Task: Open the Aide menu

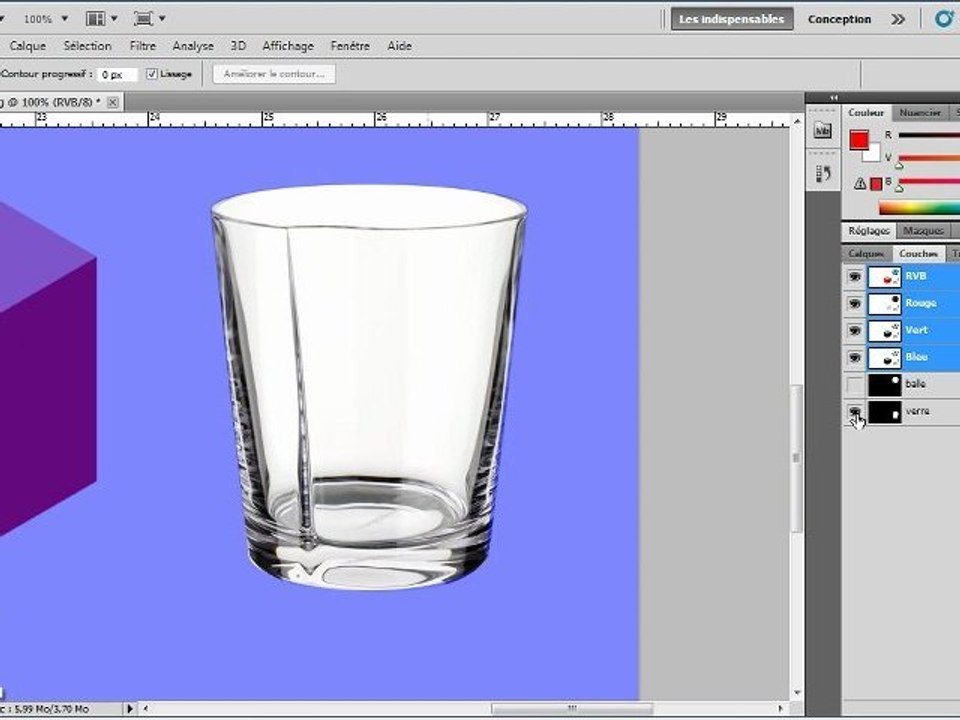Action: pos(399,46)
